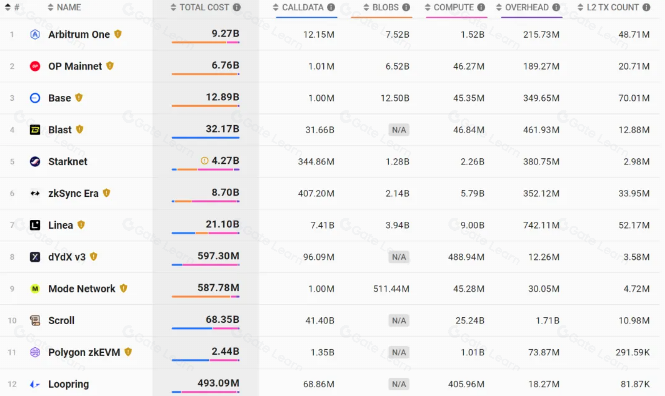Click the Base blue circle logo
The width and height of the screenshot is (665, 396).
35,98
